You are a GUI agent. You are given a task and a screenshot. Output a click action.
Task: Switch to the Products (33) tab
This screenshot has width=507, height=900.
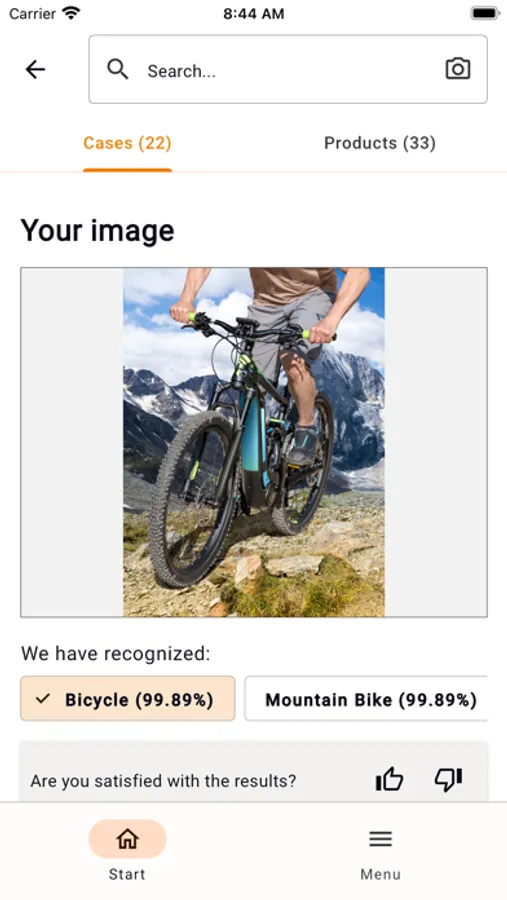(x=380, y=143)
